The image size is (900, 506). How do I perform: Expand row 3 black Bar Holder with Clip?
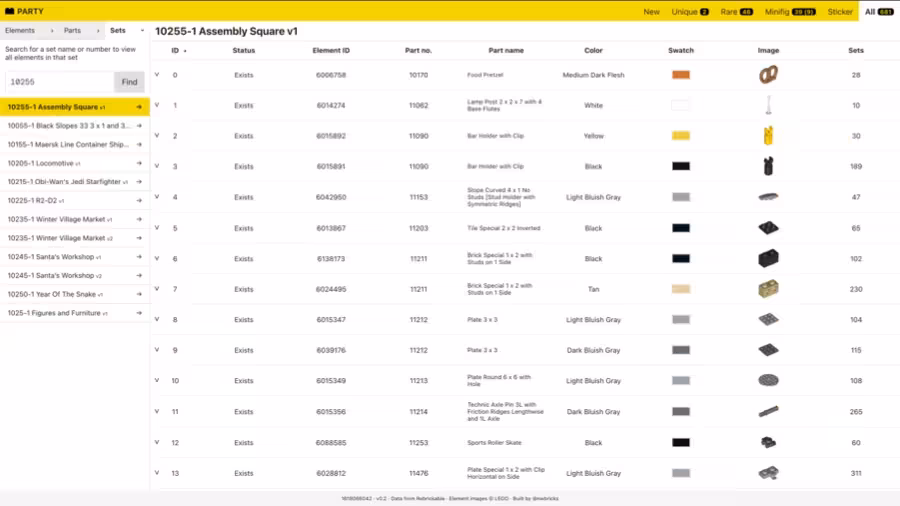coord(157,166)
